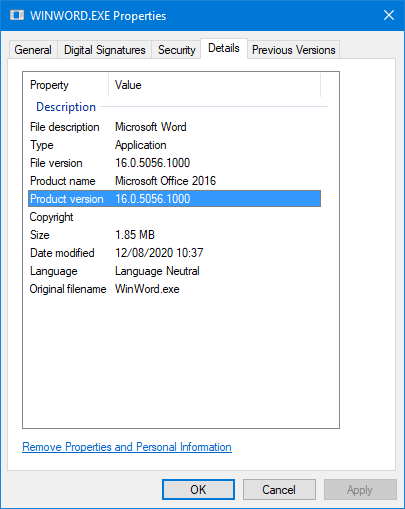This screenshot has height=509, width=405.
Task: Select the Size row label
Action: (40, 235)
